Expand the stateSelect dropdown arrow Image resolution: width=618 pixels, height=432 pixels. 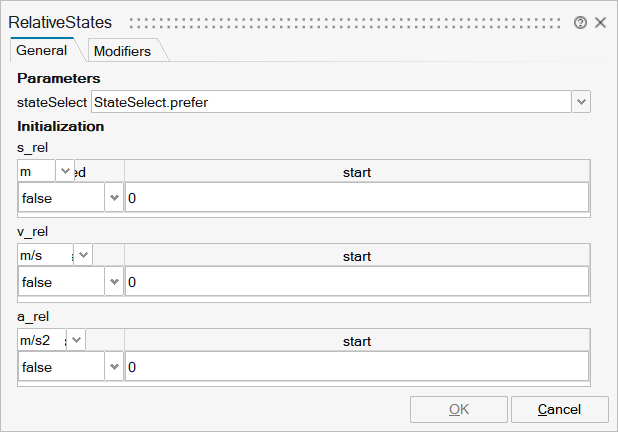[581, 102]
